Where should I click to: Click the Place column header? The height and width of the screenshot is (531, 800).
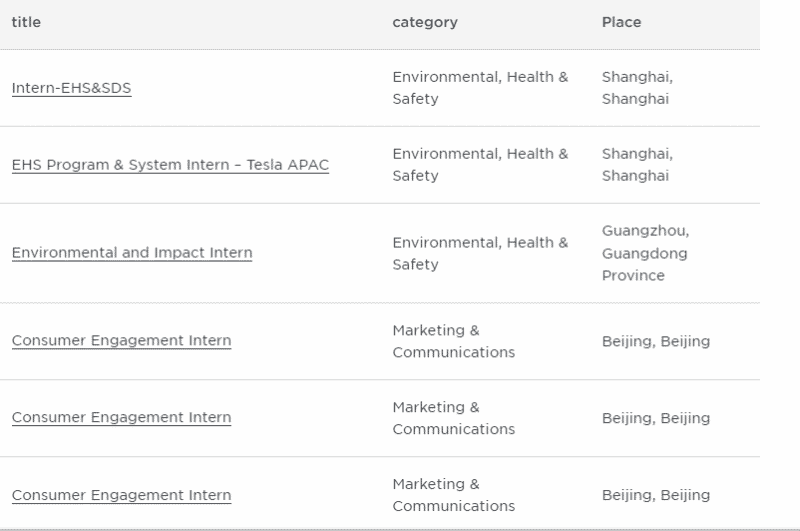621,22
